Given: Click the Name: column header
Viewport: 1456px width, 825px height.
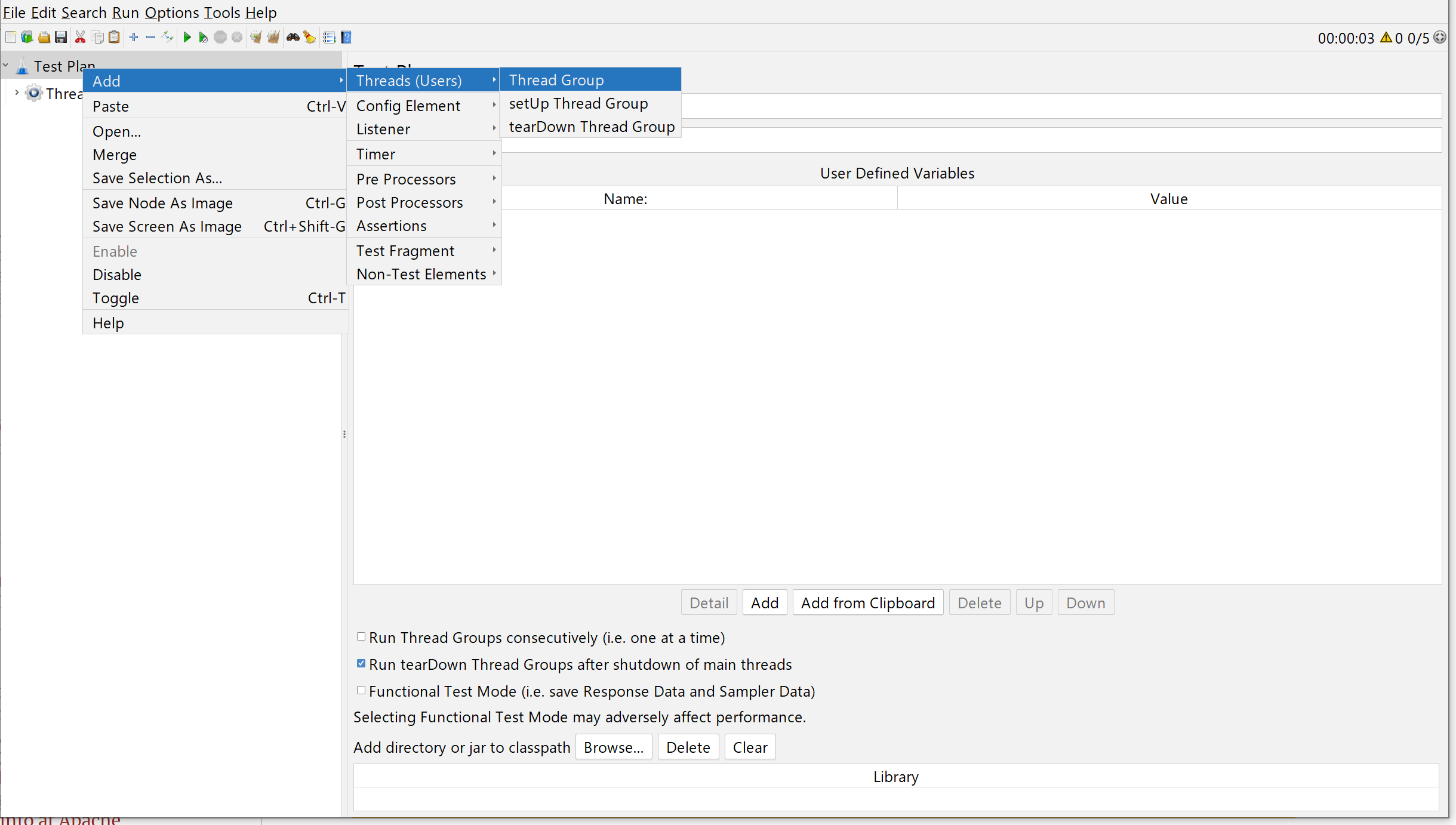Looking at the screenshot, I should click(625, 199).
